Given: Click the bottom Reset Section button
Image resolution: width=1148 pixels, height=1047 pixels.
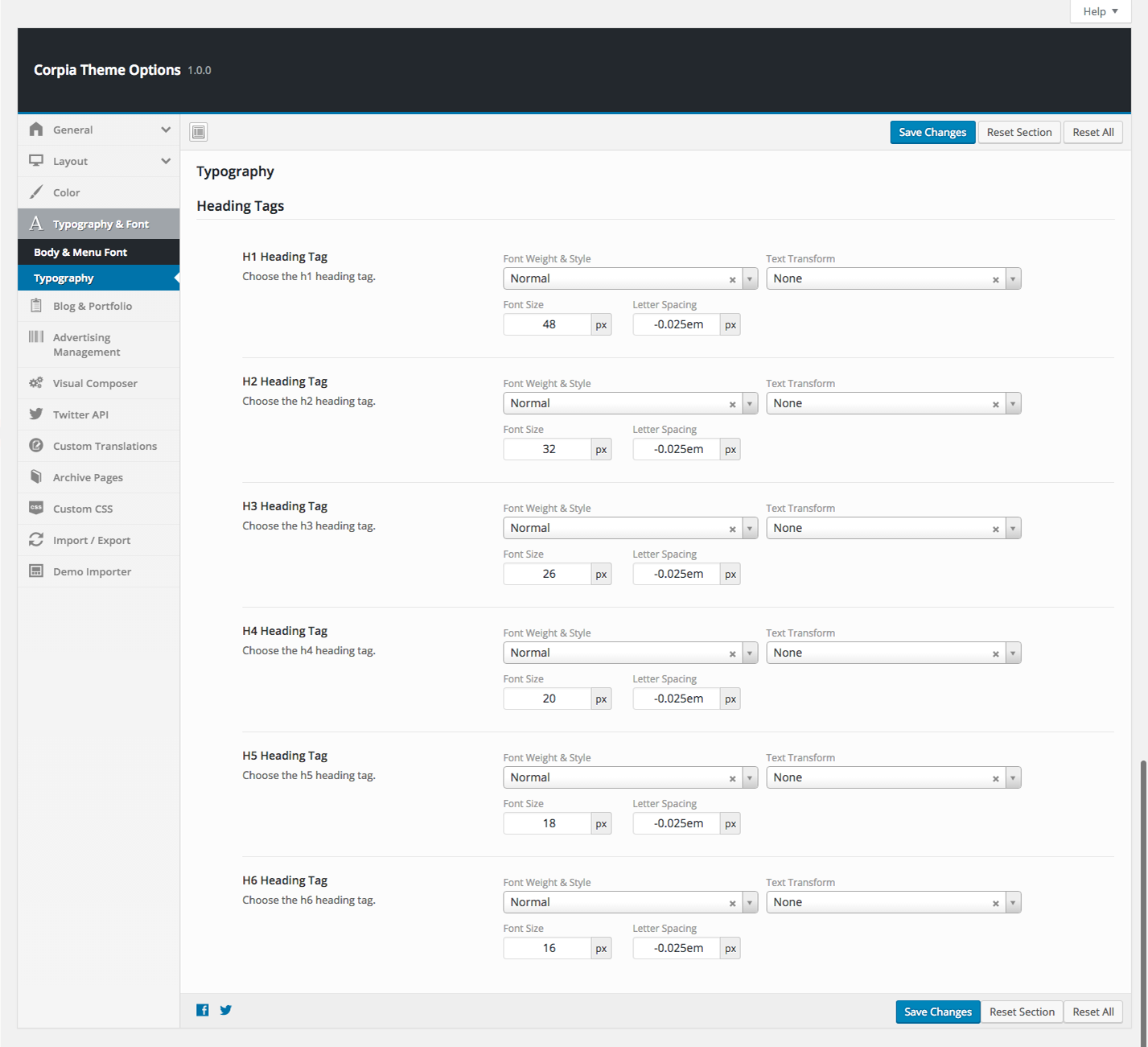Looking at the screenshot, I should [x=1022, y=1012].
